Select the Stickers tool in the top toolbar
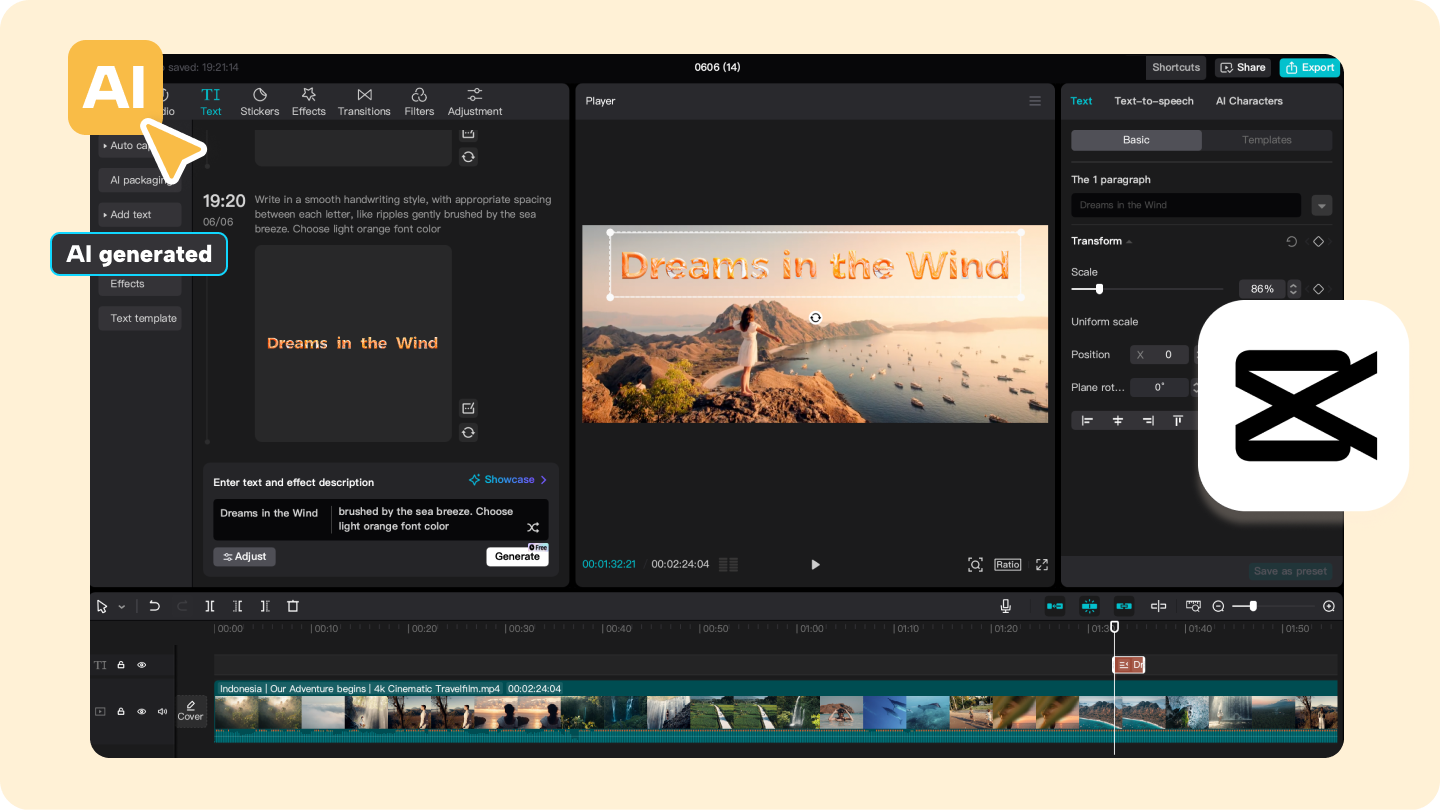This screenshot has height=810, width=1440. pyautogui.click(x=259, y=101)
